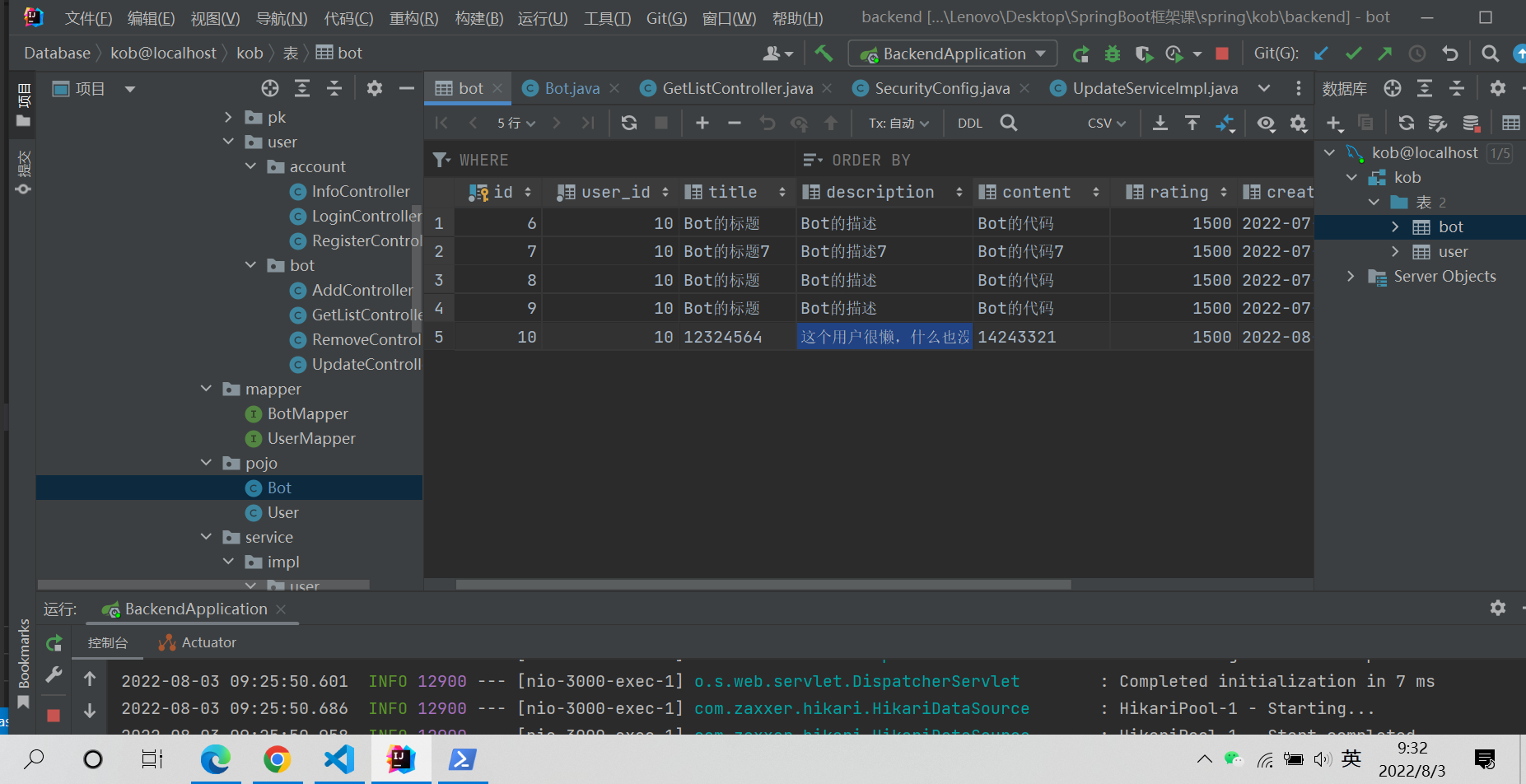This screenshot has height=784, width=1526.
Task: Open the Tx 自动 transaction mode dropdown
Action: tap(897, 122)
